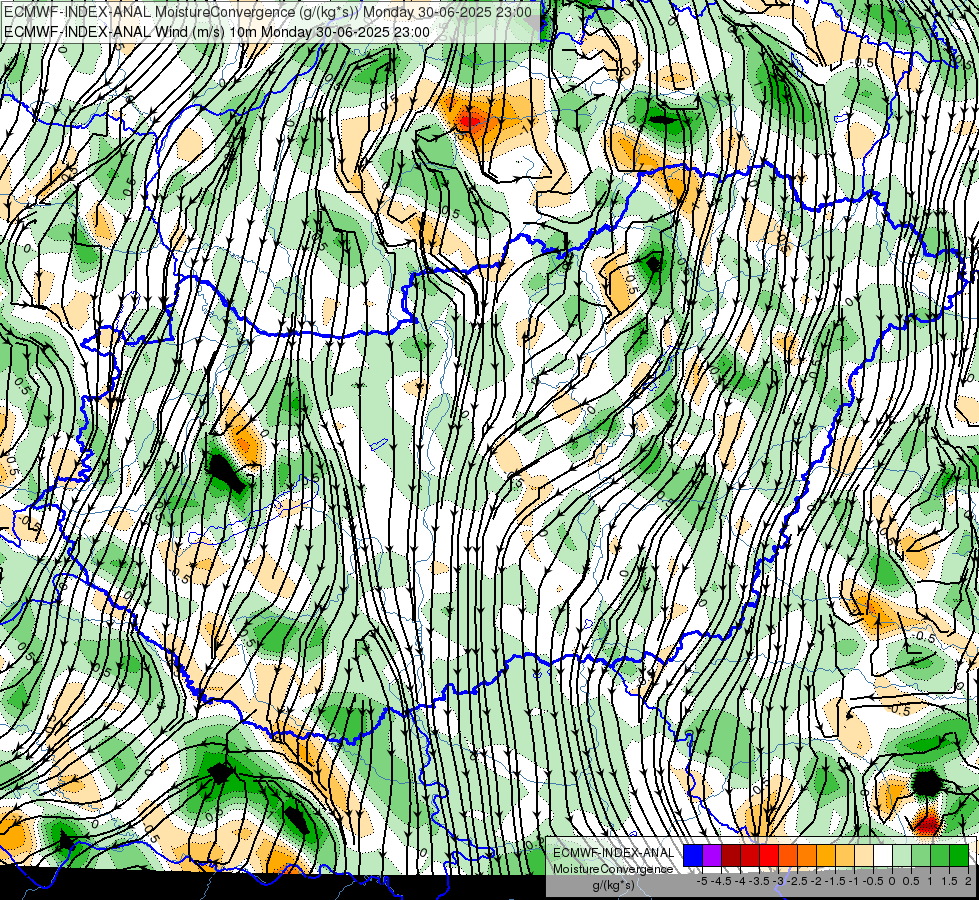Select the darkest red swatch next to purple
The image size is (979, 900).
point(731,856)
